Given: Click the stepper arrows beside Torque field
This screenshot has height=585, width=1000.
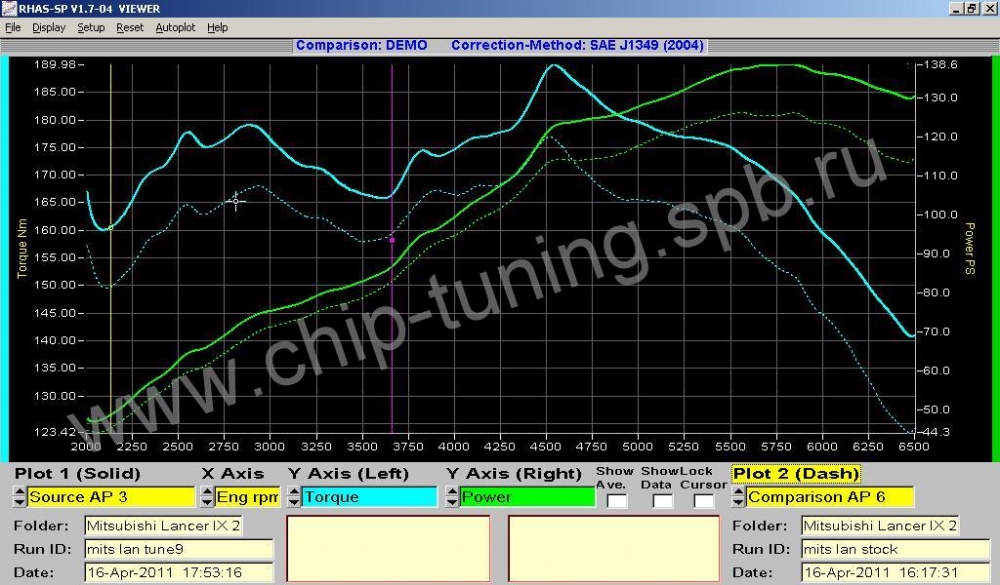Looking at the screenshot, I should pyautogui.click(x=294, y=497).
